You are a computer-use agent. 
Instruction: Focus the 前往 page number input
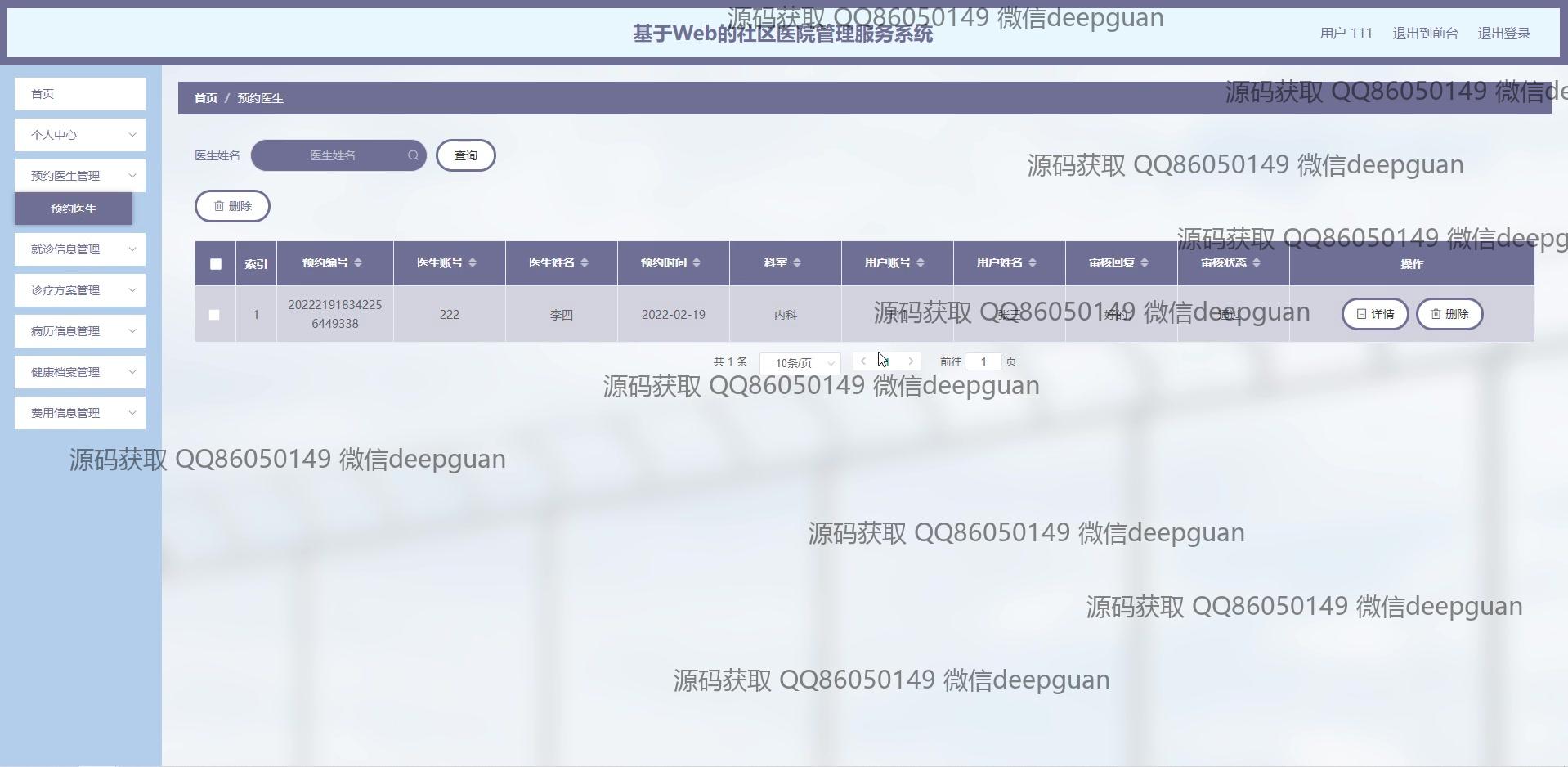(x=983, y=361)
